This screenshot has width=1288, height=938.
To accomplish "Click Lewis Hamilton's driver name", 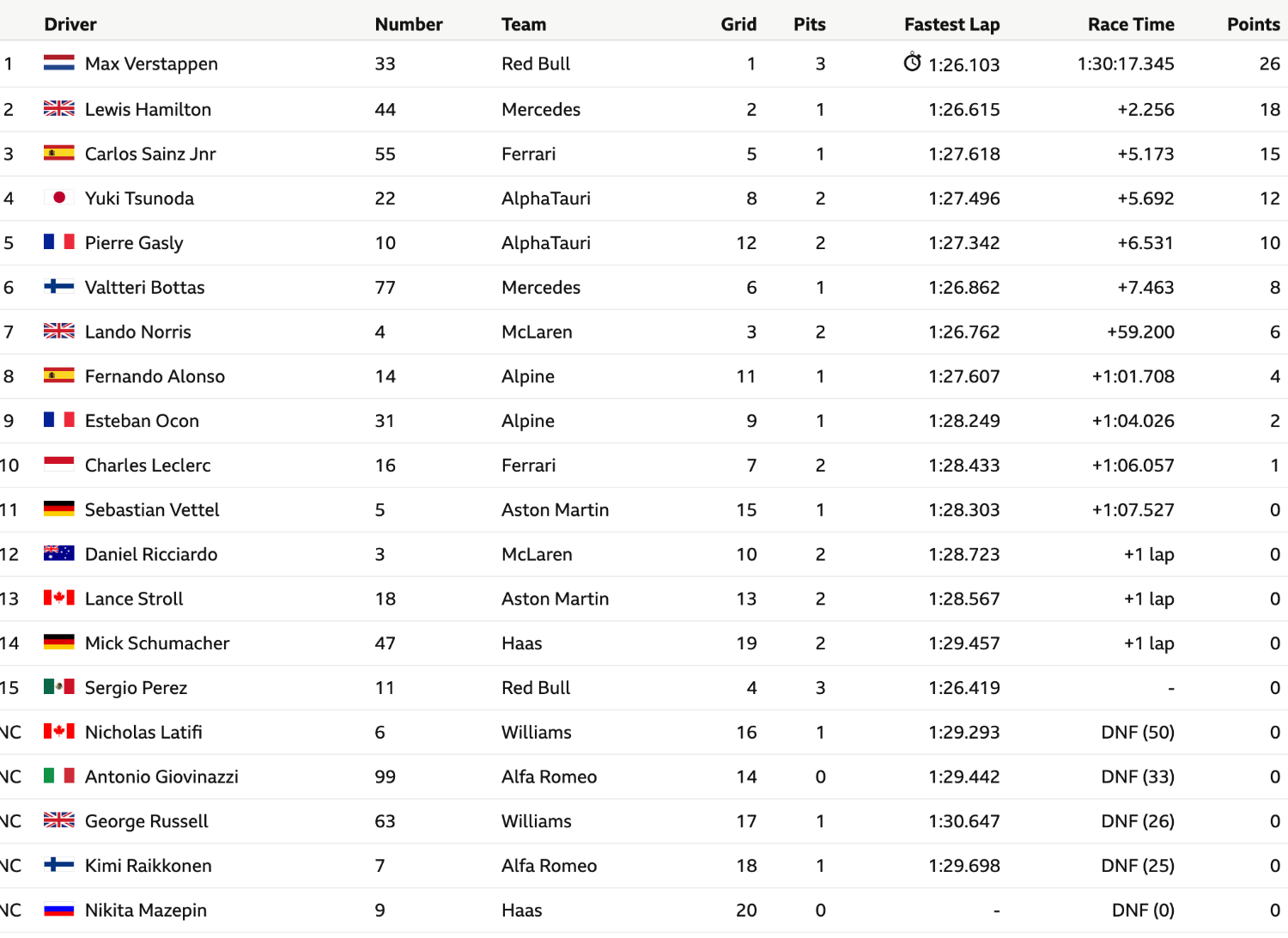I will pos(148,109).
